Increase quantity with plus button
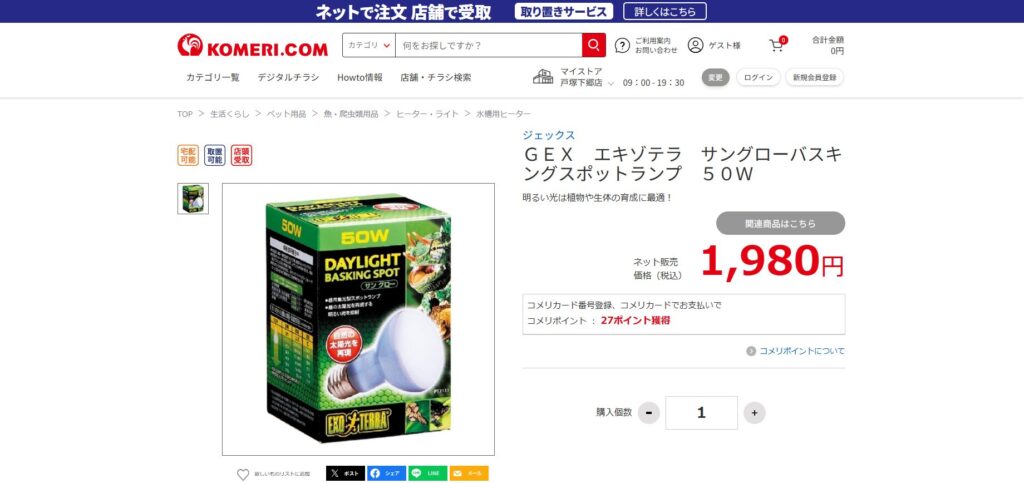 coord(754,413)
